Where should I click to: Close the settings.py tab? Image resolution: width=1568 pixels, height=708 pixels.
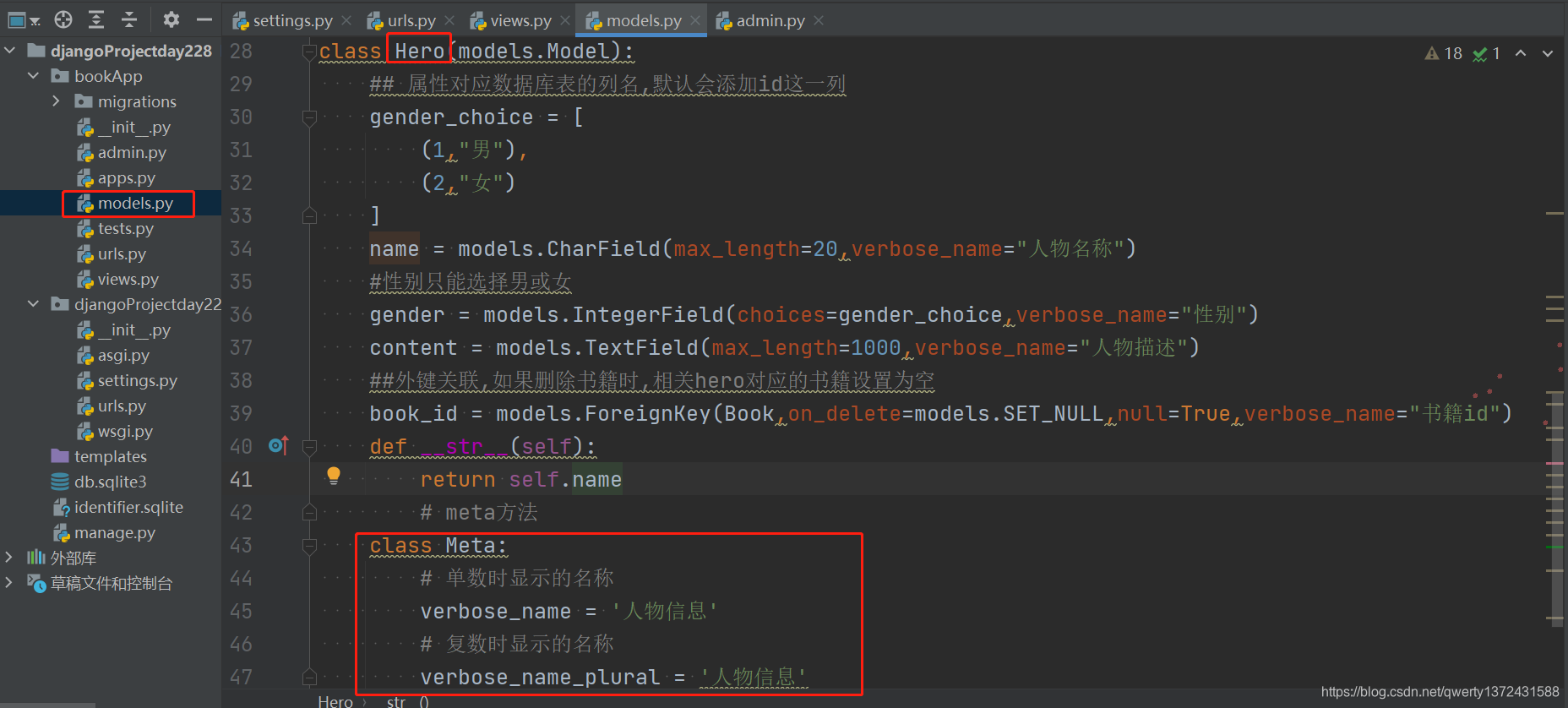[x=346, y=20]
